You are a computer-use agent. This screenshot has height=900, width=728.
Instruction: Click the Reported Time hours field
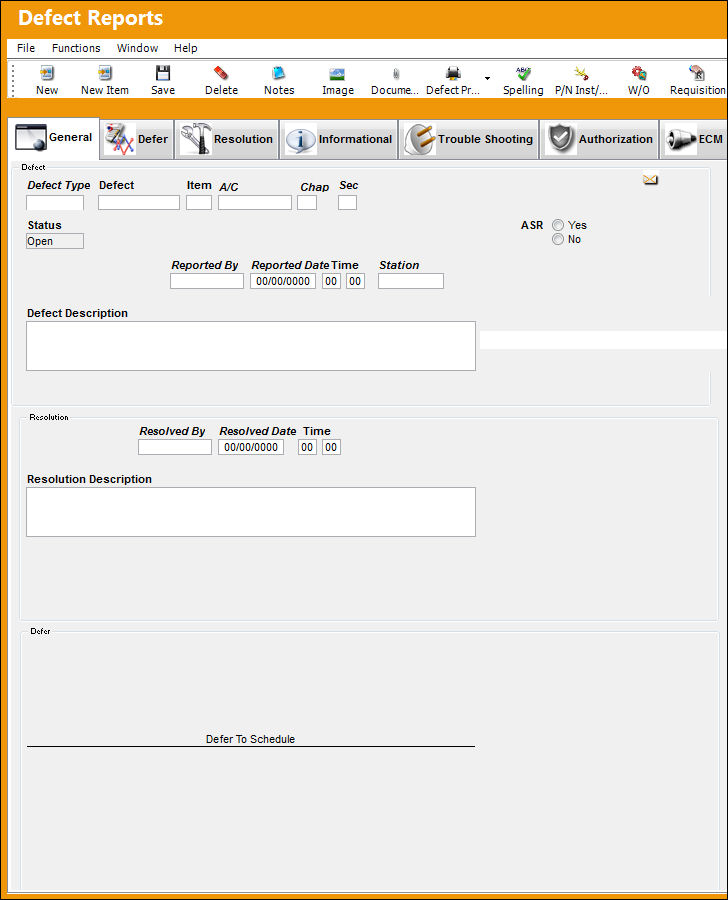(x=331, y=281)
